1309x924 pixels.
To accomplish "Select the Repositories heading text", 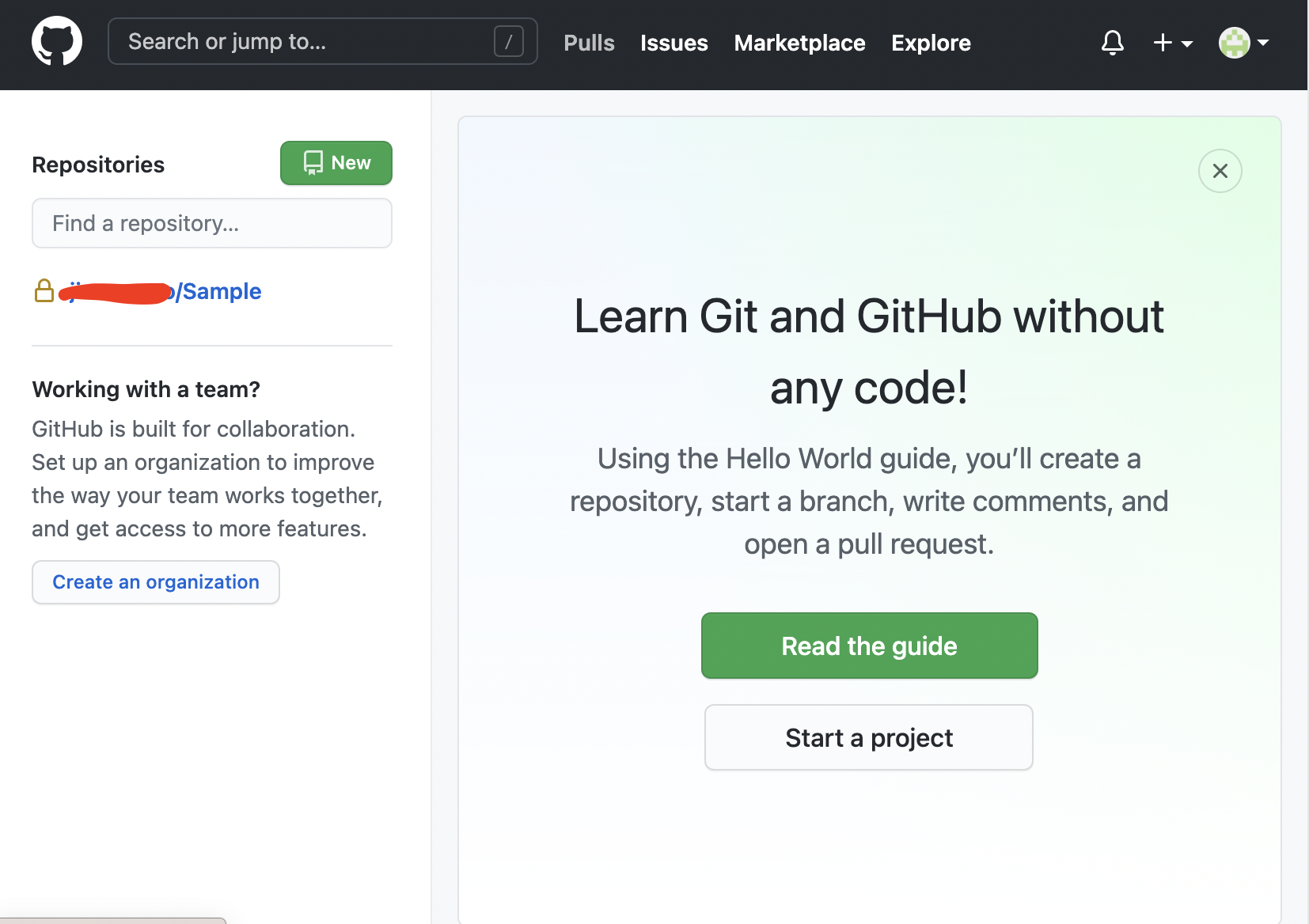I will pos(98,165).
